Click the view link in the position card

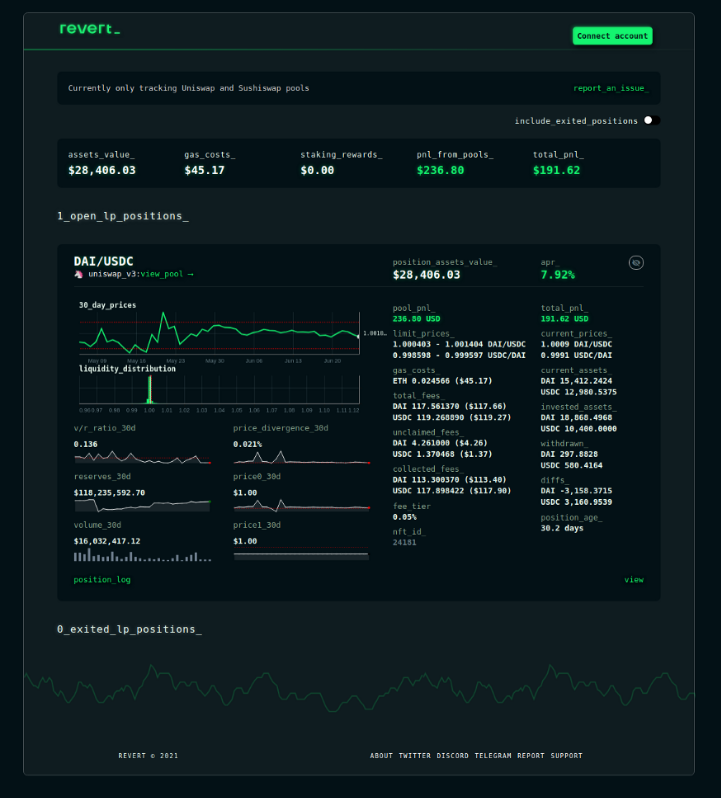(x=633, y=580)
